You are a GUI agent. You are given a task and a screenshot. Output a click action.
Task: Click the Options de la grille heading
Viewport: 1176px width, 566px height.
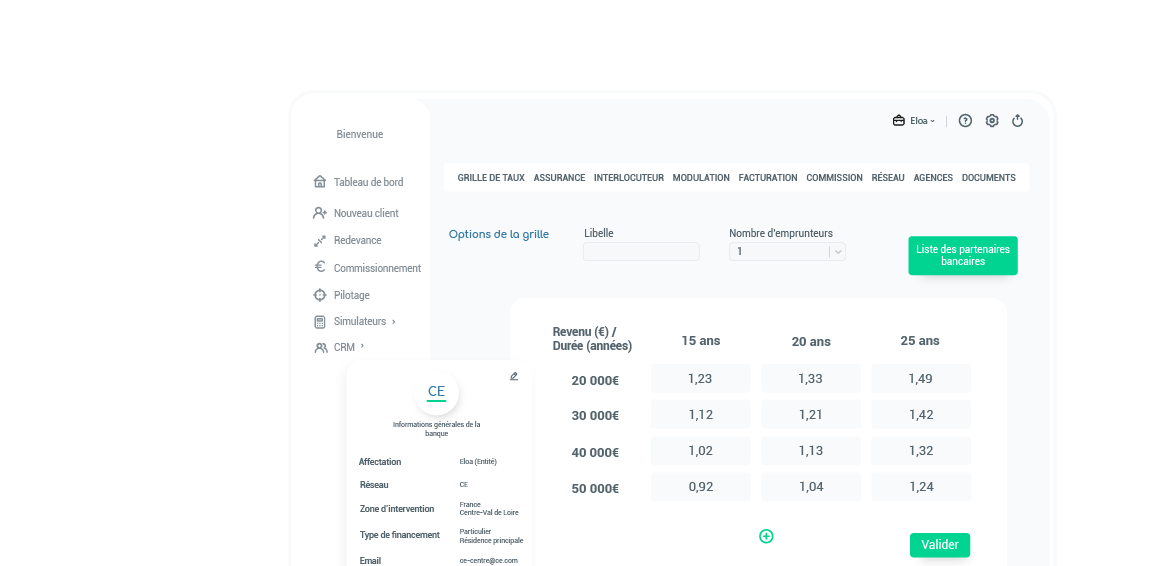499,235
